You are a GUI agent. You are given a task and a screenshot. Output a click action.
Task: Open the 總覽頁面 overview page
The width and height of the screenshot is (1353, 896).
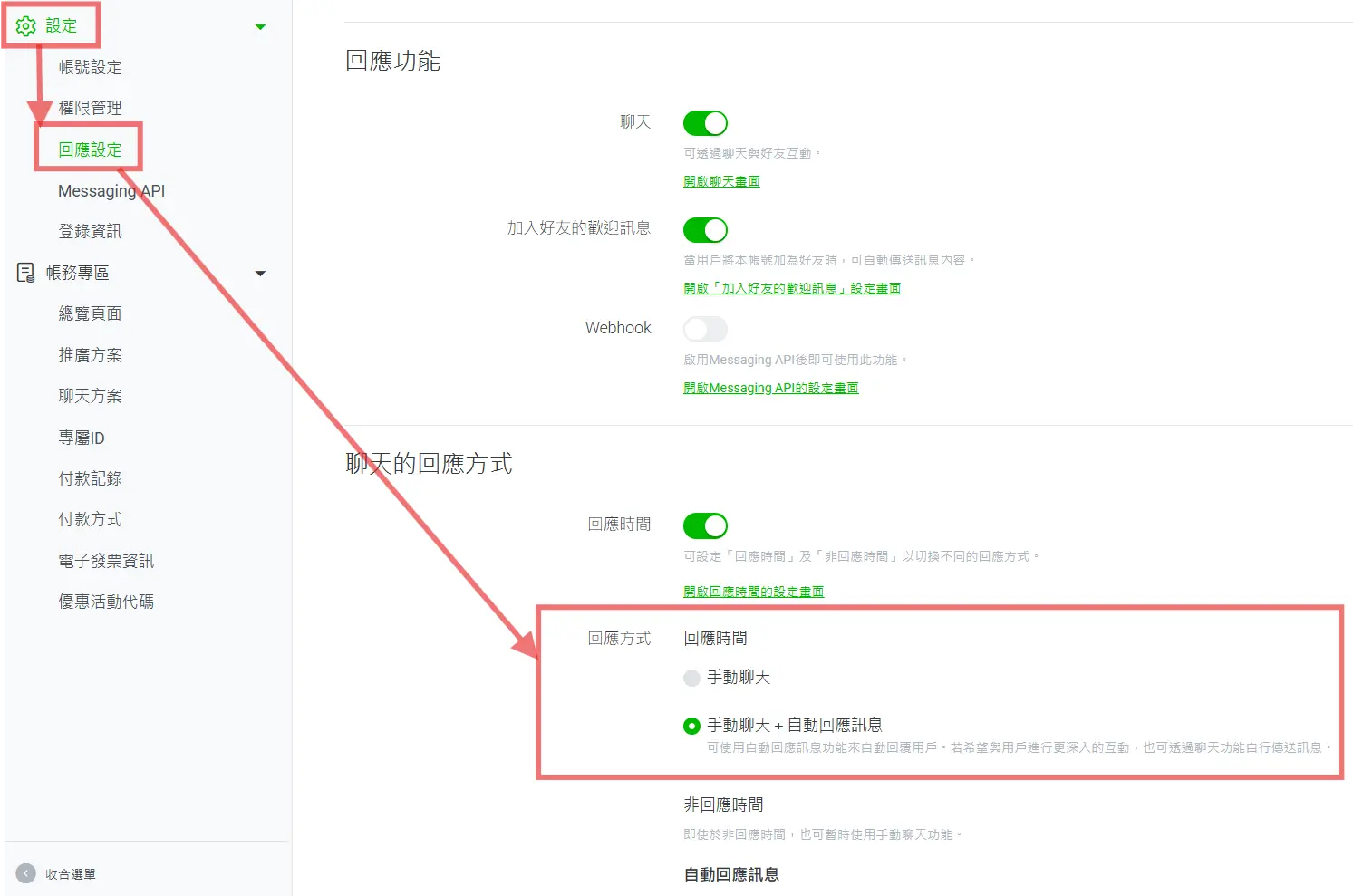[x=90, y=313]
